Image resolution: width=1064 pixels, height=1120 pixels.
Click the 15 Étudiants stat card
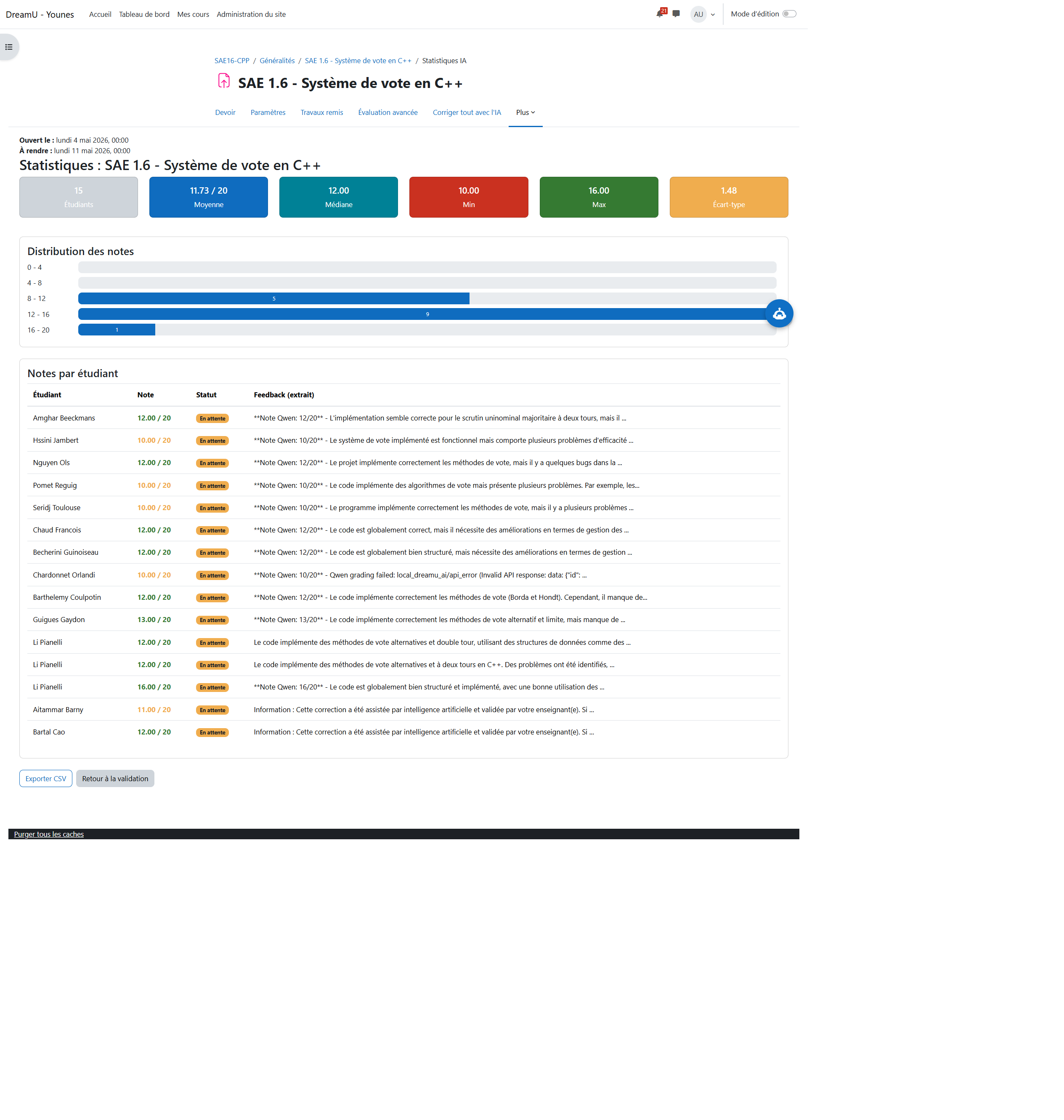pos(78,197)
